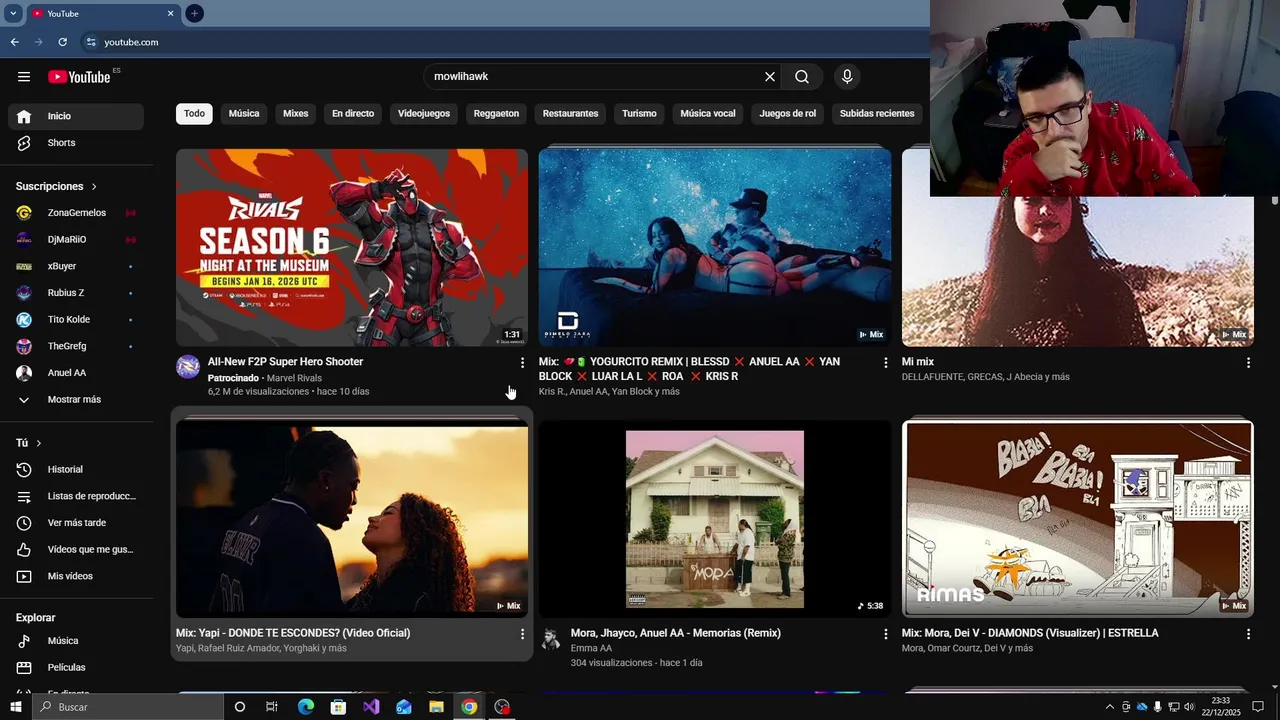This screenshot has height=720, width=1280.
Task: Play the Memorias (Remix) thumbnail
Action: 715,519
